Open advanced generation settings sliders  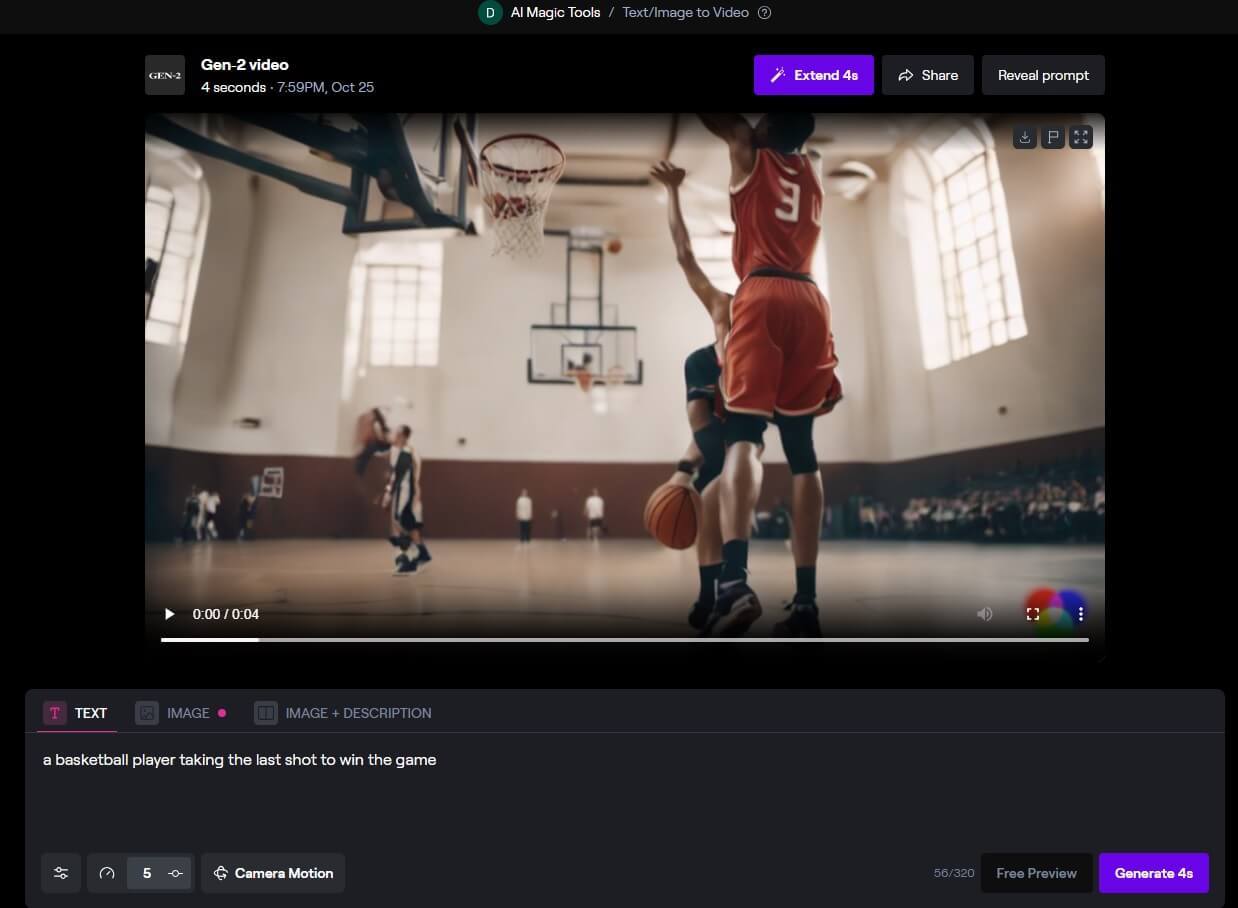coord(61,873)
